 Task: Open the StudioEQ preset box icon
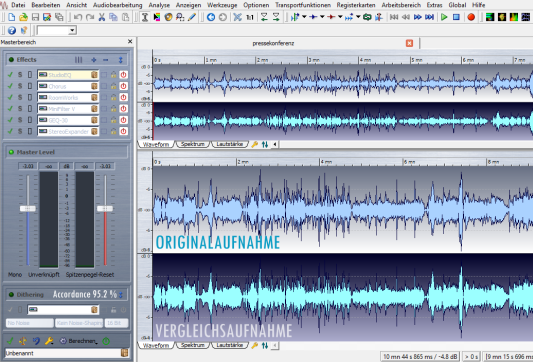pos(94,75)
